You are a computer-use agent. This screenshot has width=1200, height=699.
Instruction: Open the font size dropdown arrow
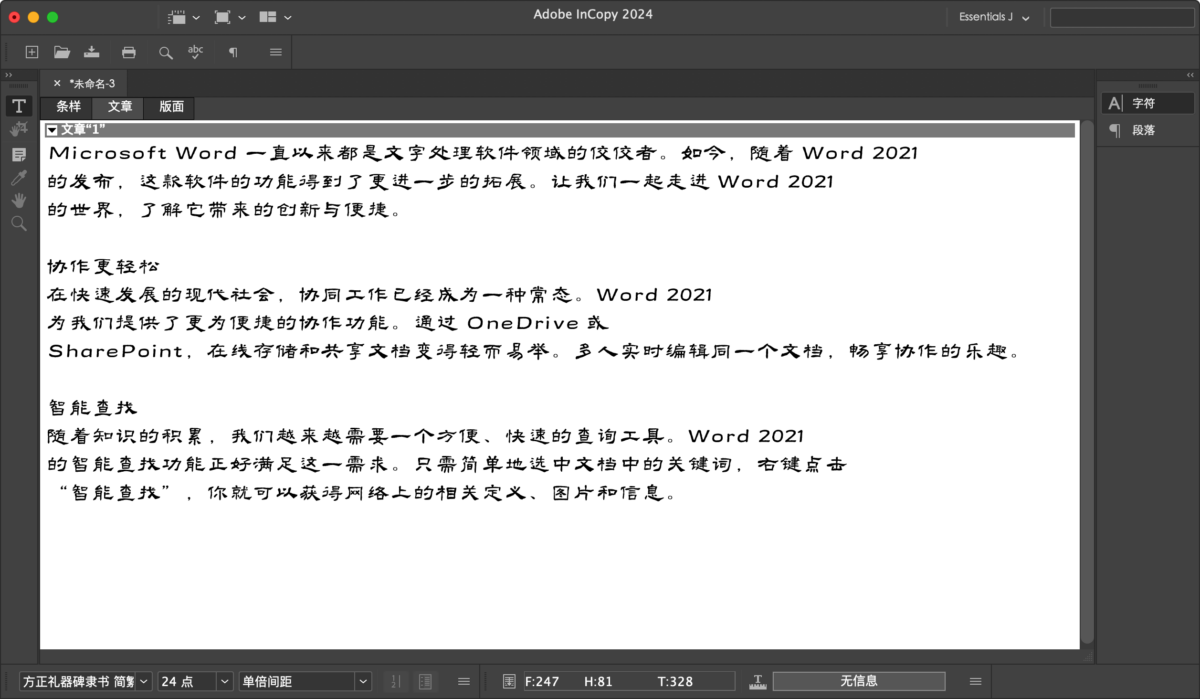pos(224,681)
